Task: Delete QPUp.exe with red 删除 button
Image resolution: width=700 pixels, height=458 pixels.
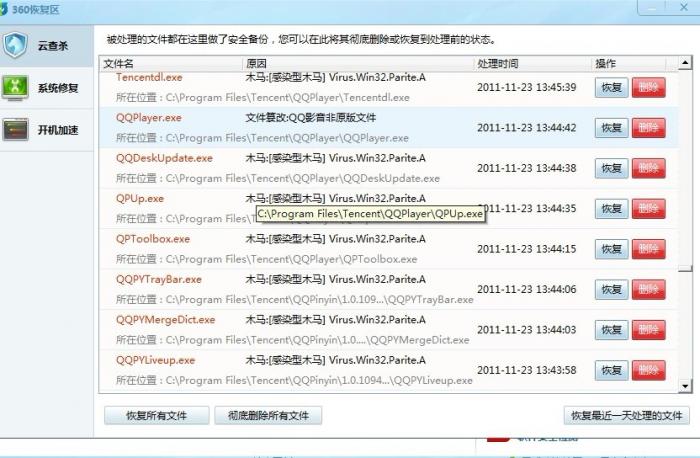Action: click(648, 209)
